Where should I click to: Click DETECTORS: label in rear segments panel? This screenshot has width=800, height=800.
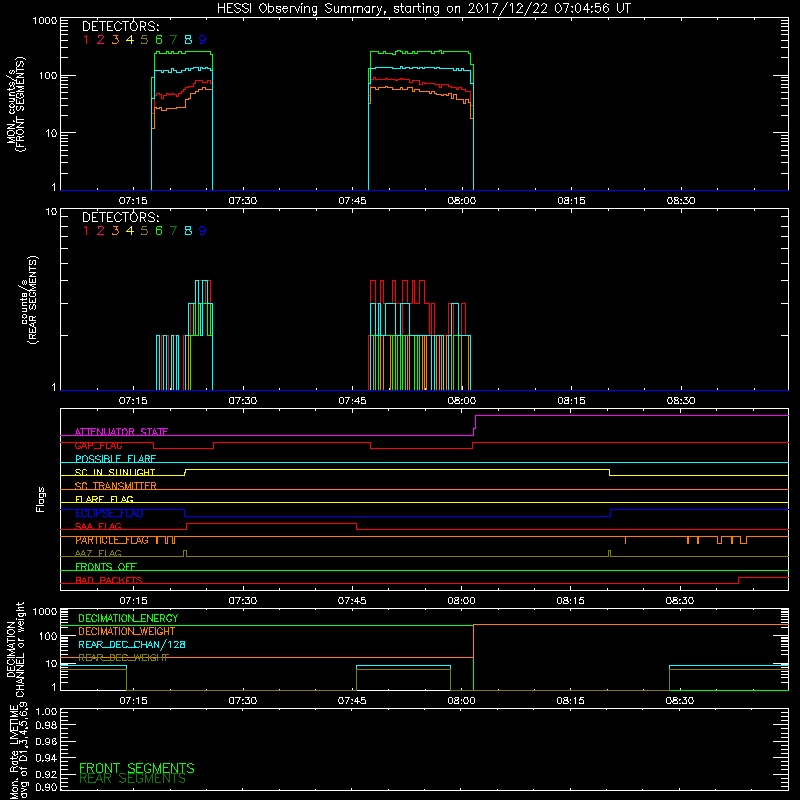coord(120,218)
